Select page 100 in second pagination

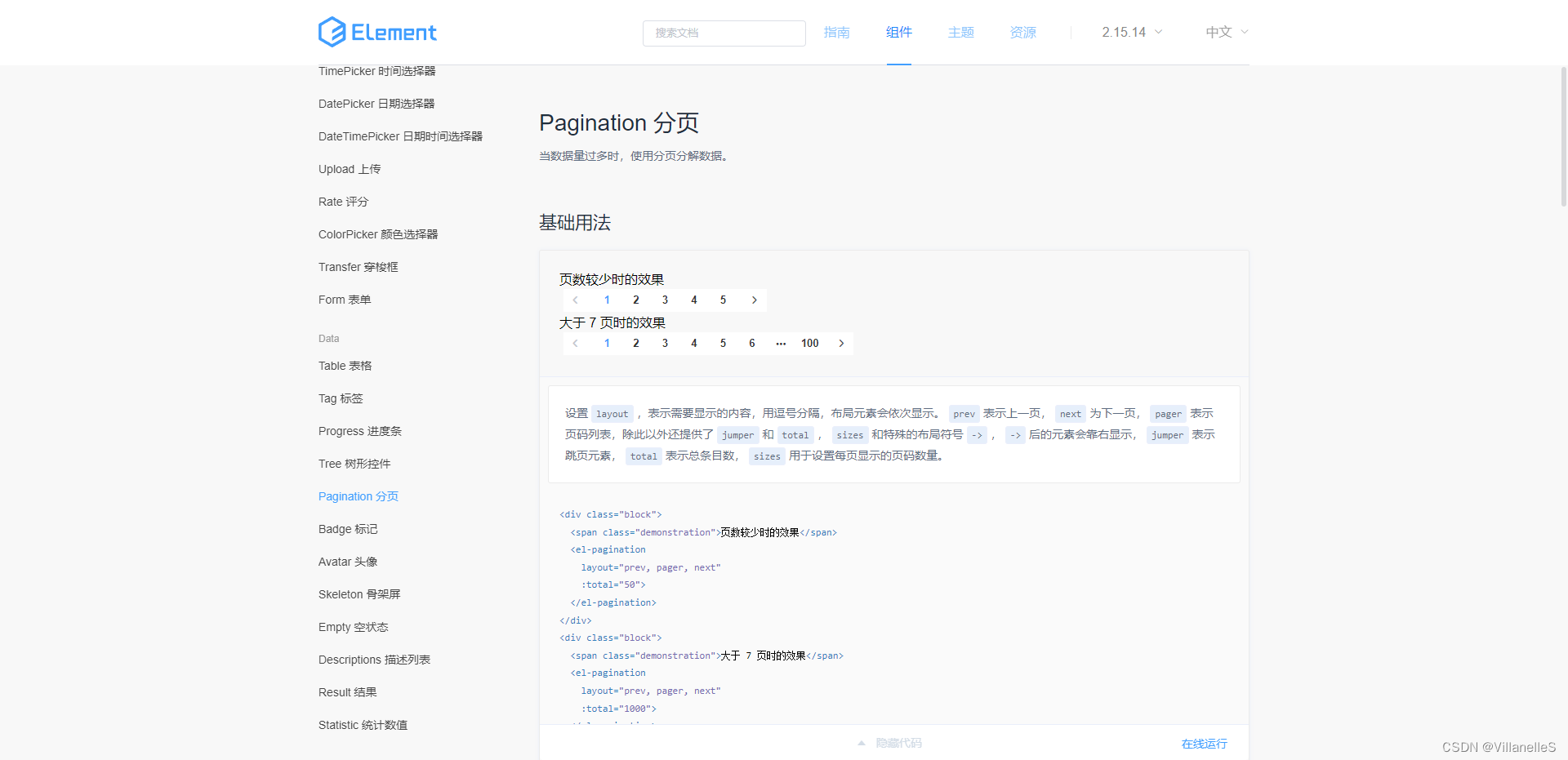pyautogui.click(x=810, y=344)
